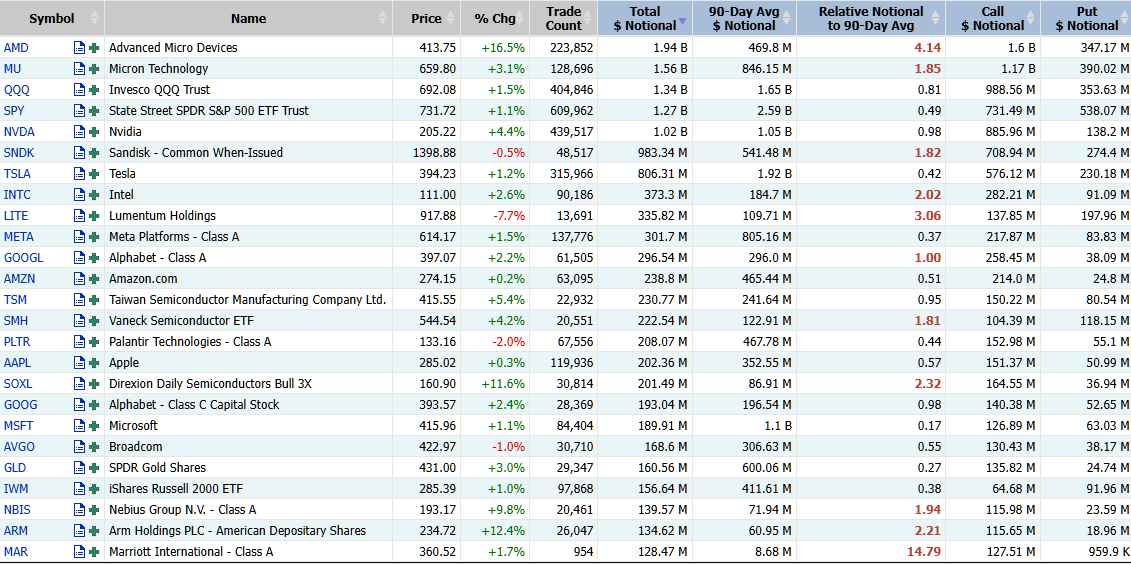Open the document icon in the INTC row
This screenshot has height=564, width=1131.
79,195
